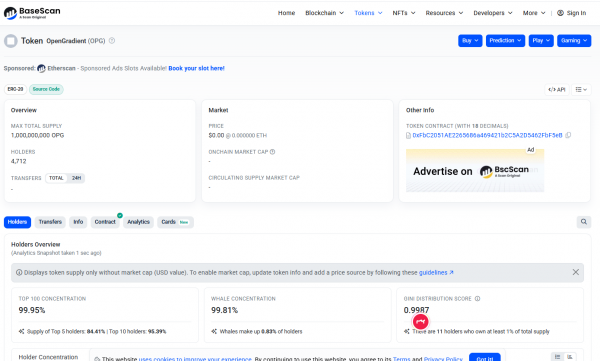The image size is (600, 361).
Task: Expand the NFTs menu
Action: 404,13
